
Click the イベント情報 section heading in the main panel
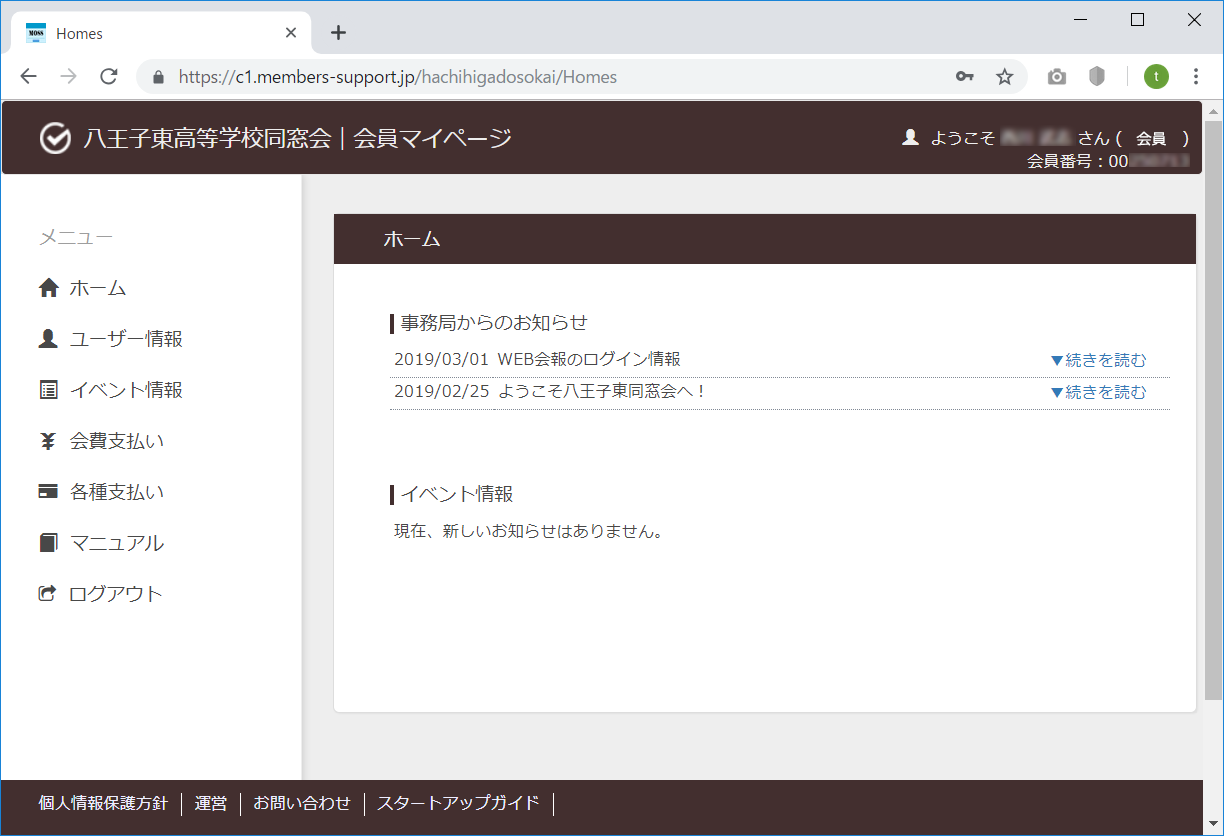pos(456,494)
